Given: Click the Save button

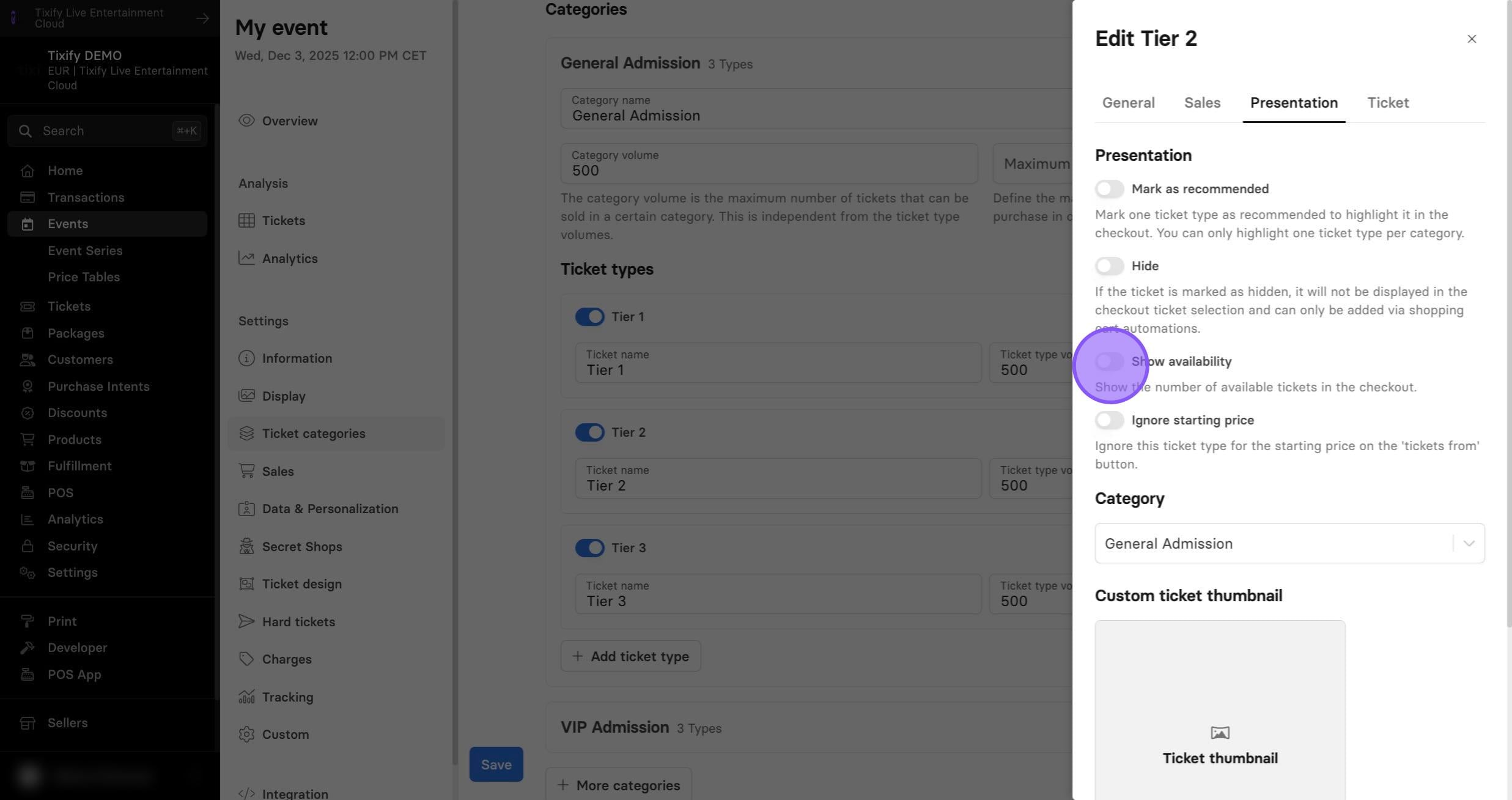Looking at the screenshot, I should [x=496, y=765].
